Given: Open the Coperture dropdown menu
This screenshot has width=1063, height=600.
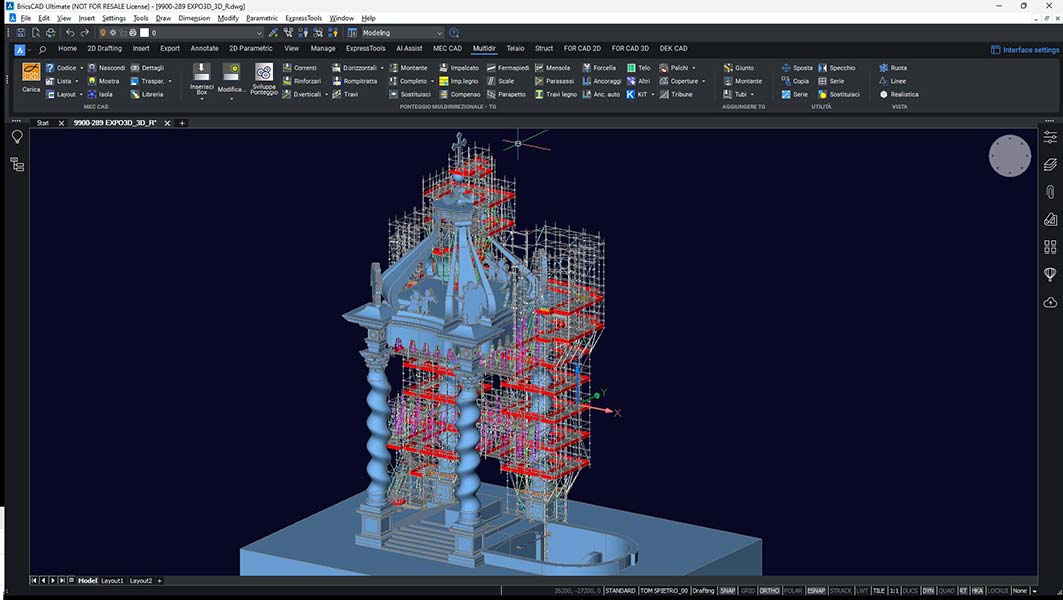Looking at the screenshot, I should [x=701, y=81].
